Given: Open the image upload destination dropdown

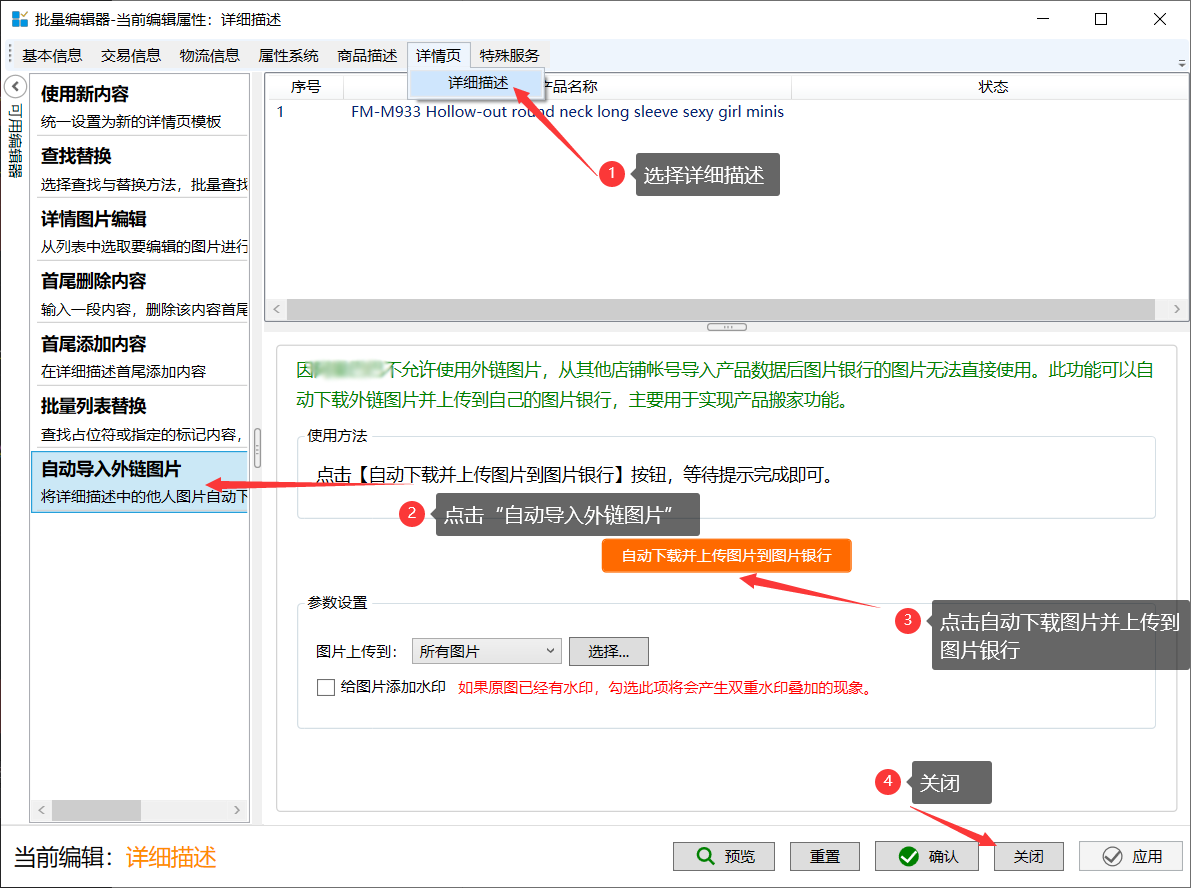Looking at the screenshot, I should click(486, 652).
